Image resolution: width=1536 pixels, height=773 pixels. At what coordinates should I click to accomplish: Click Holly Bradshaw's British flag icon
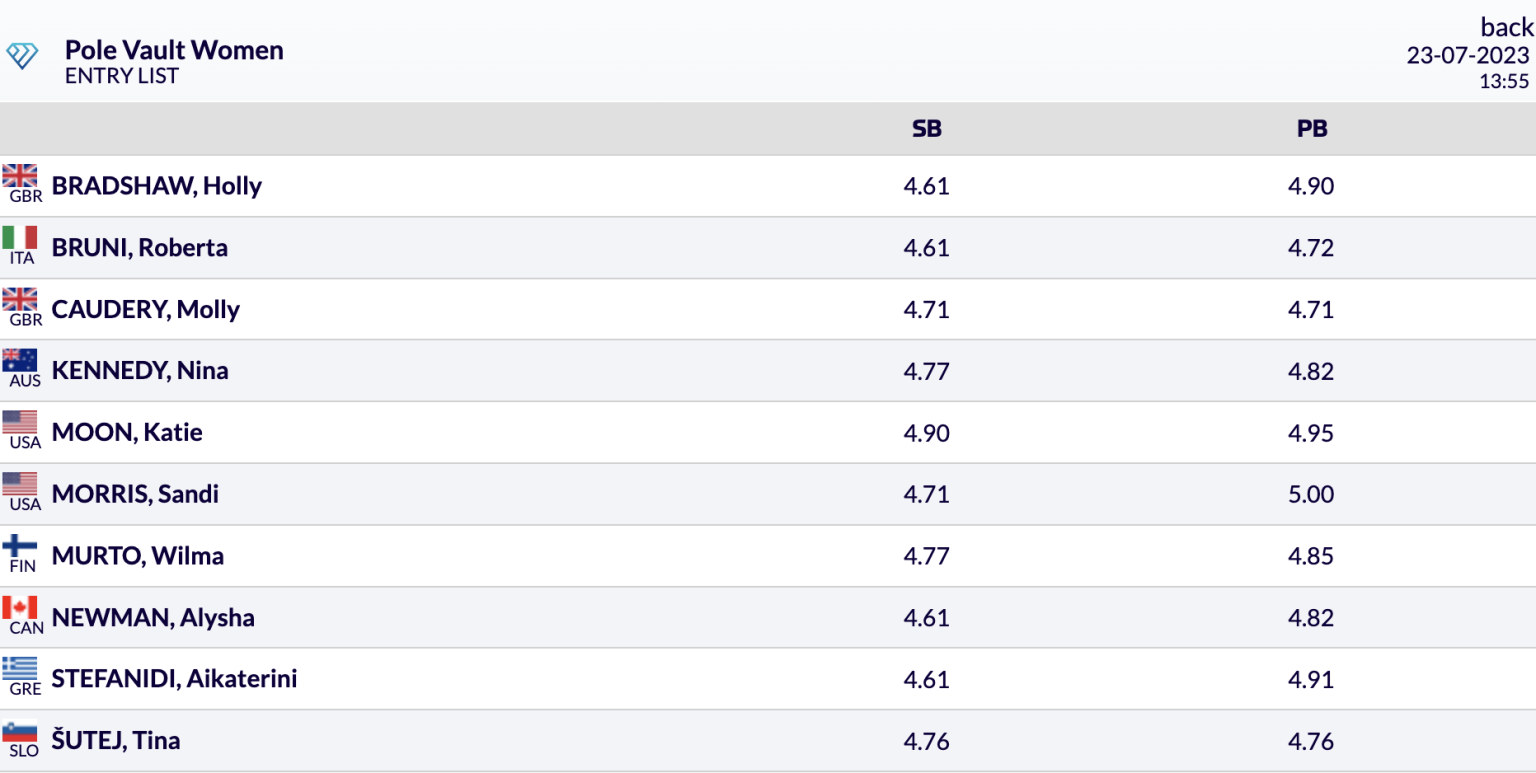(x=20, y=176)
